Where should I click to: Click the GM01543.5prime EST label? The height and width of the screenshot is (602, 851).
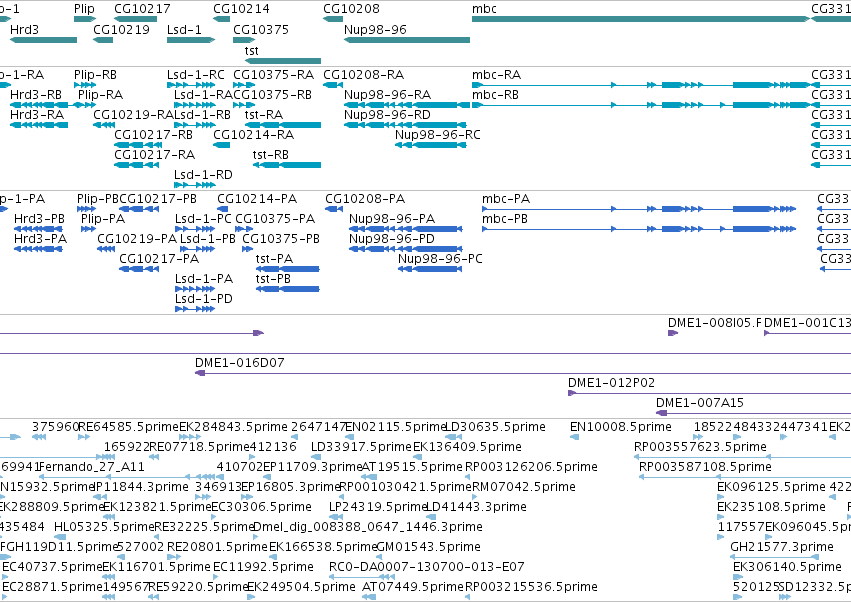pyautogui.click(x=429, y=547)
